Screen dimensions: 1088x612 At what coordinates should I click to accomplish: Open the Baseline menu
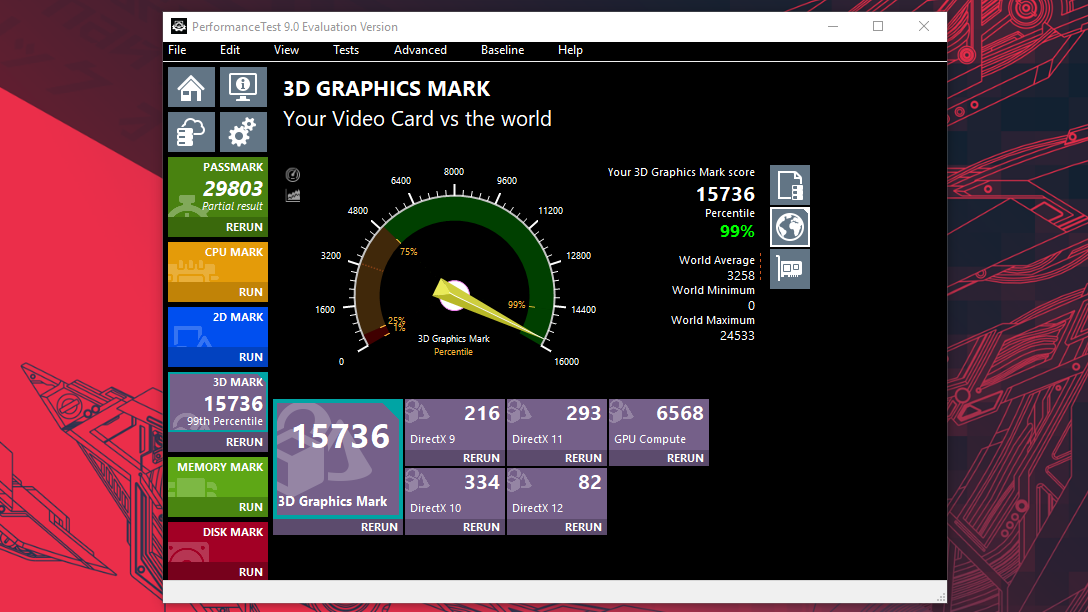coord(502,50)
